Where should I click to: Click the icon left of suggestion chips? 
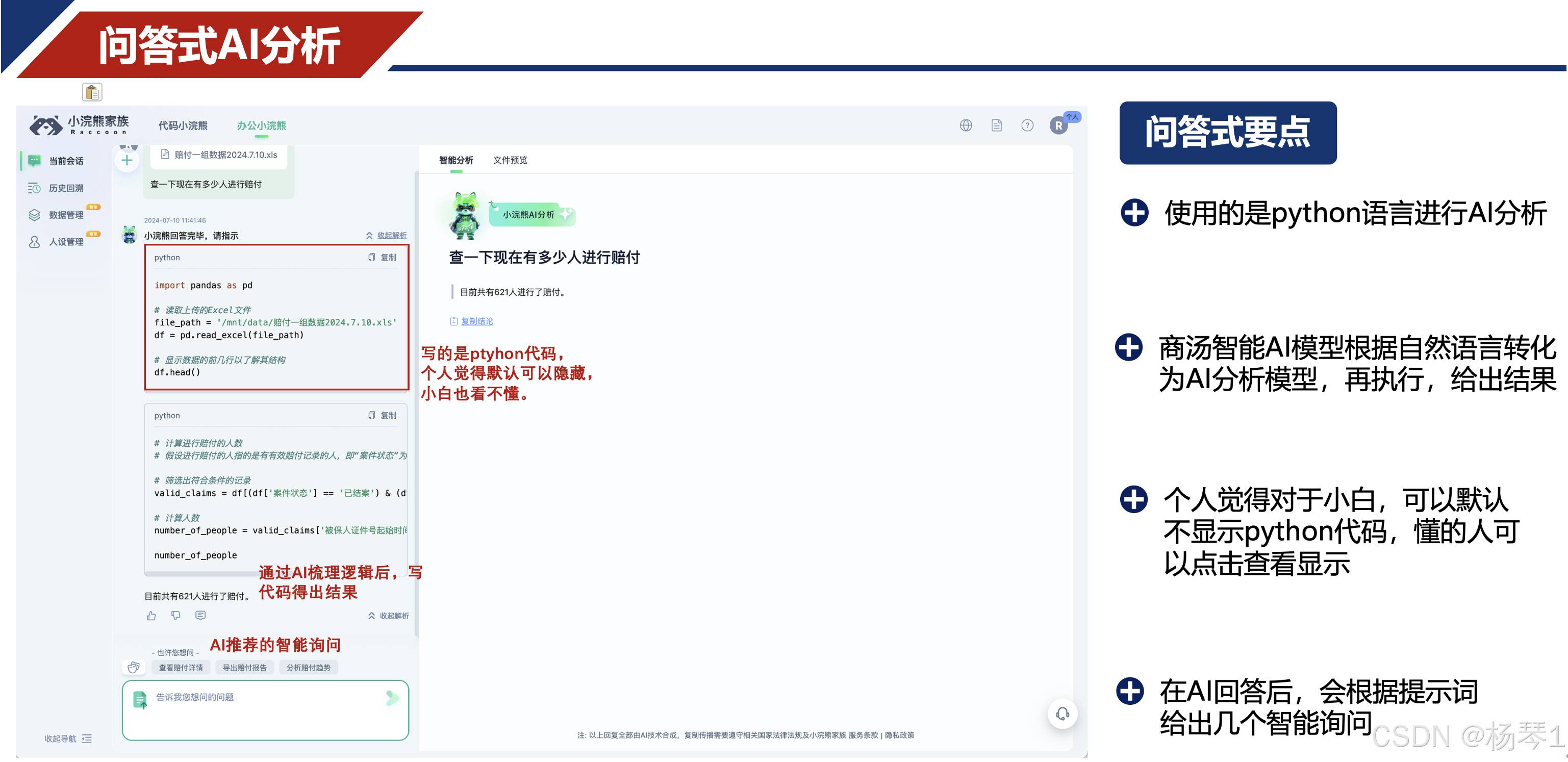pyautogui.click(x=134, y=668)
